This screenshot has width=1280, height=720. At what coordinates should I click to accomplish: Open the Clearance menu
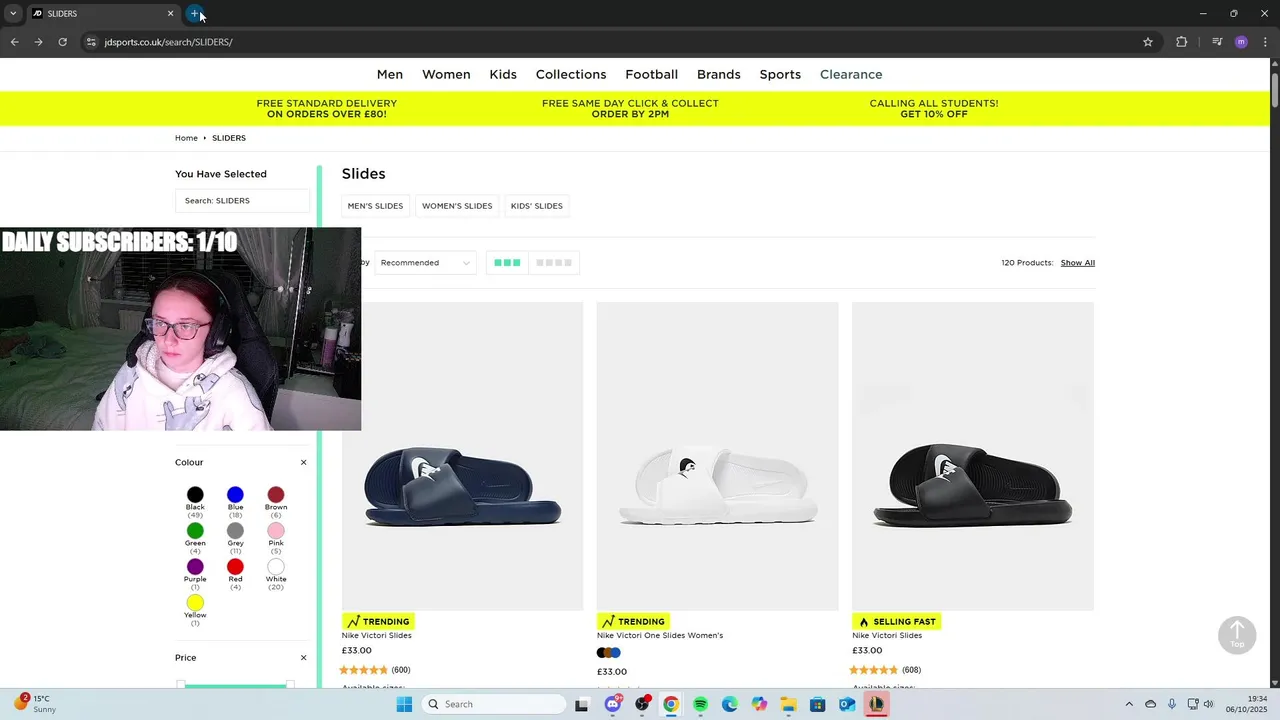click(851, 75)
